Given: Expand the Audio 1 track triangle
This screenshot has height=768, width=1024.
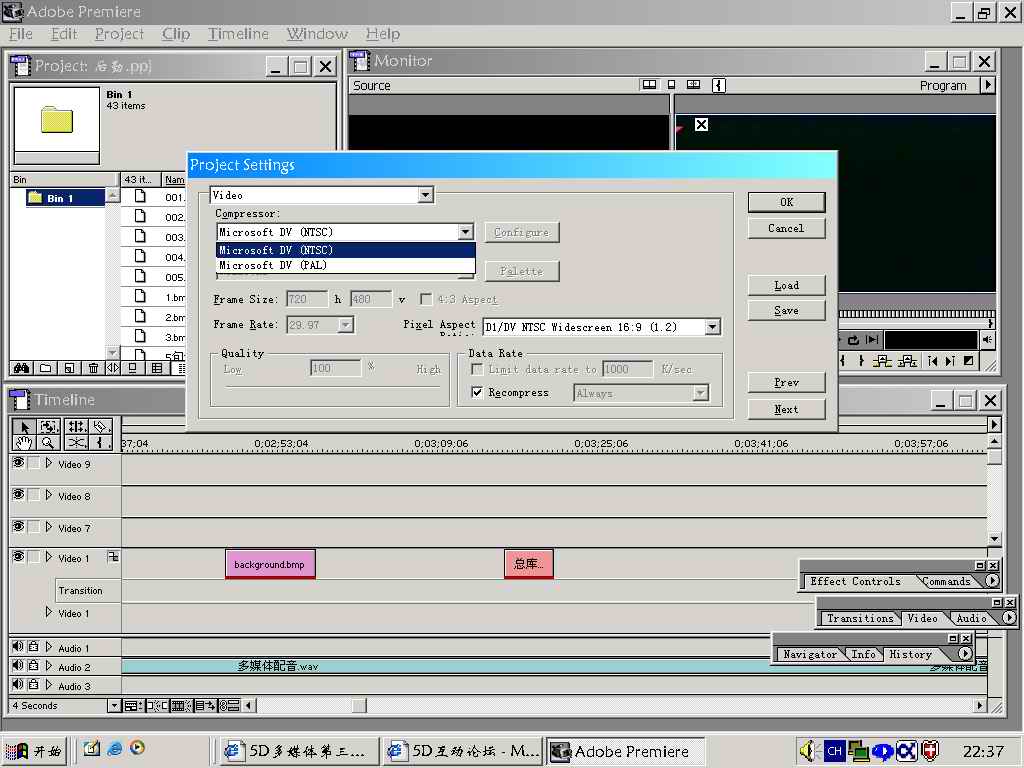Looking at the screenshot, I should [48, 647].
